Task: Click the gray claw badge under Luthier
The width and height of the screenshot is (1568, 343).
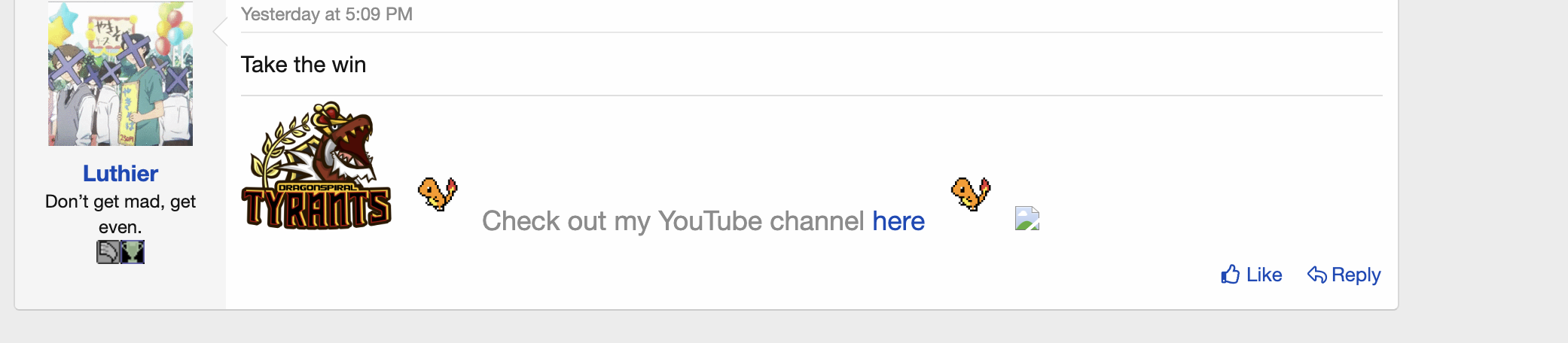Action: 108,252
